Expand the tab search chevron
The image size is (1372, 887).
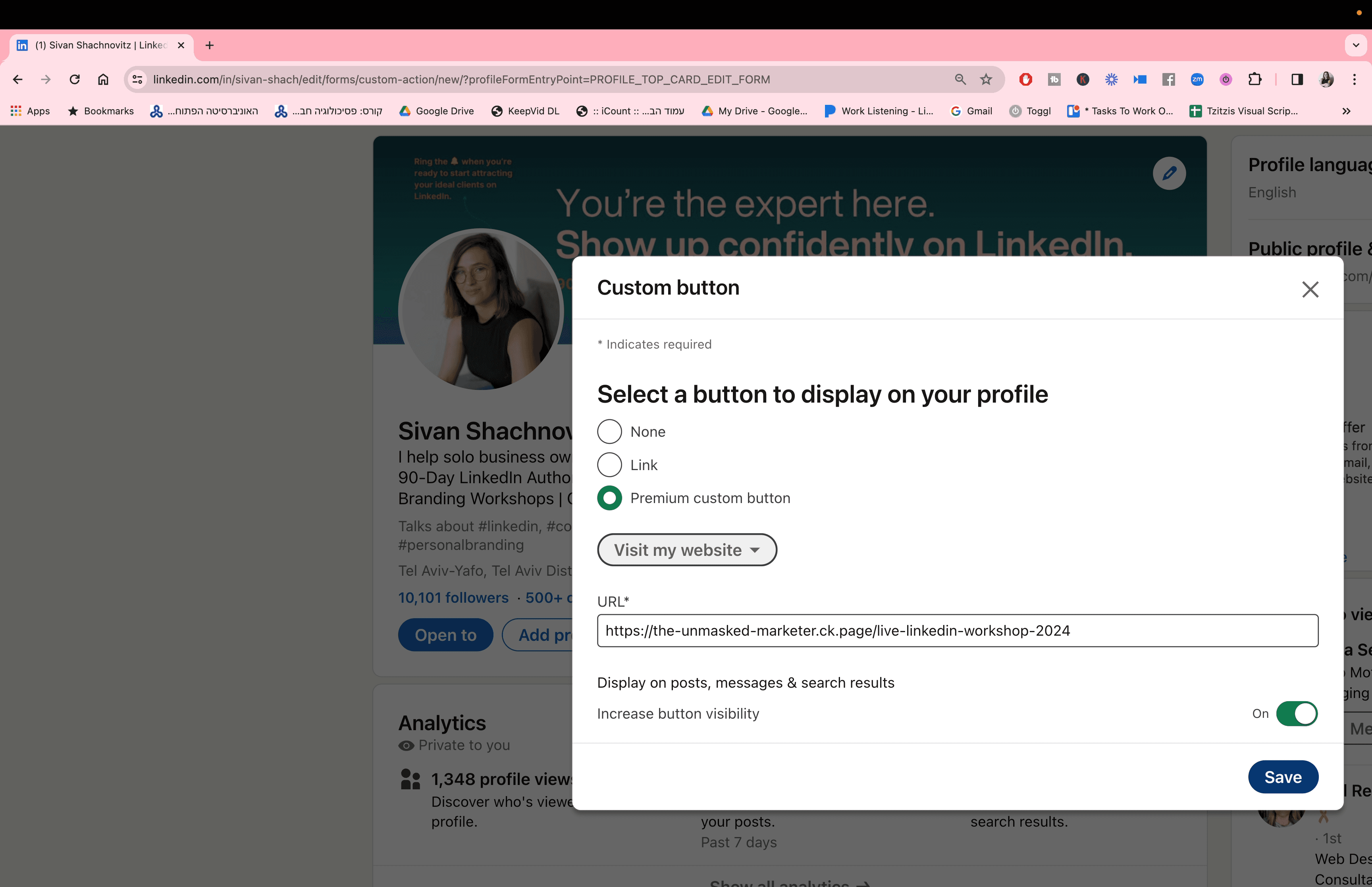tap(1356, 46)
